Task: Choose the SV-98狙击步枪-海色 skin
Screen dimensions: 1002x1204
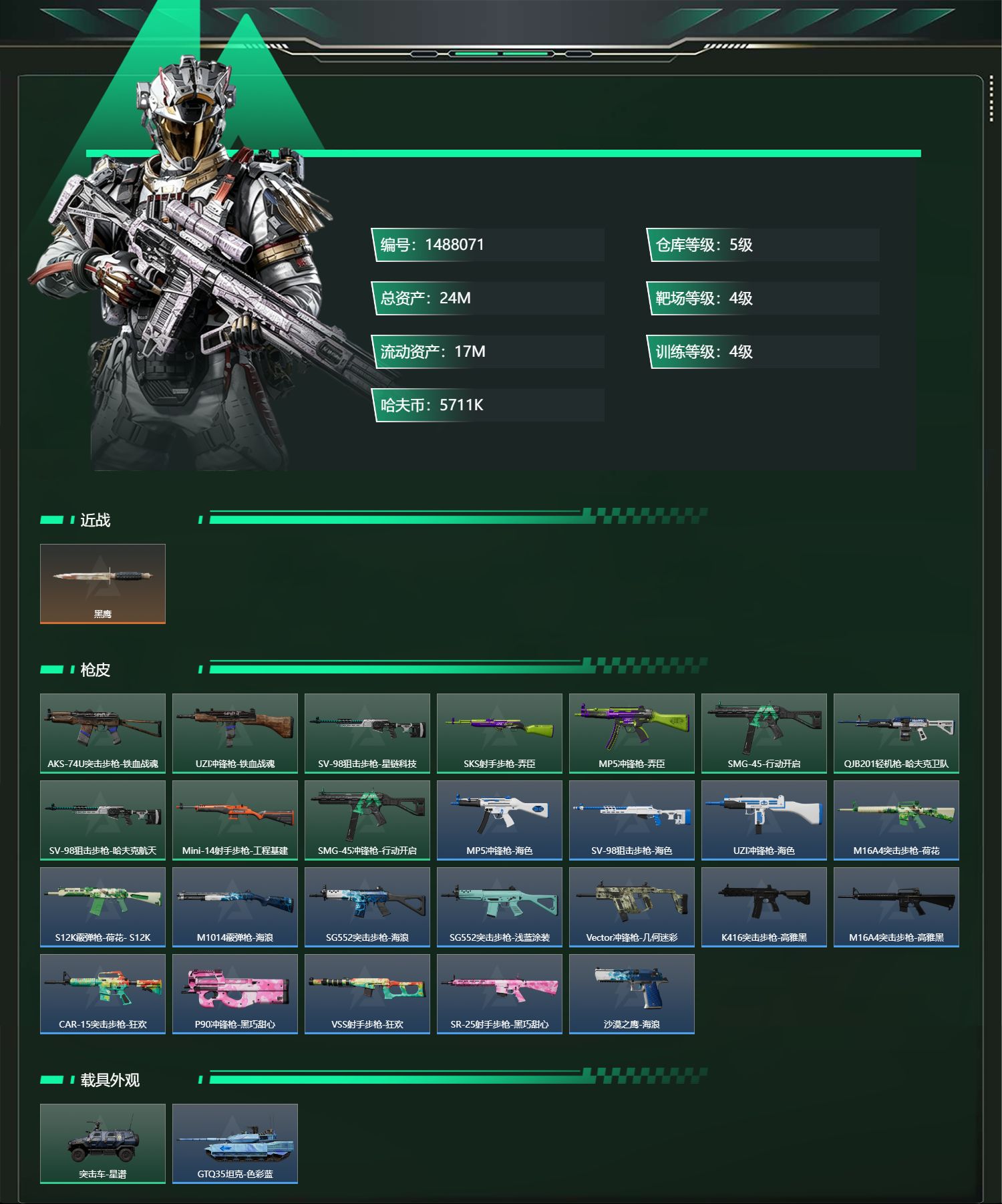Action: coord(632,820)
